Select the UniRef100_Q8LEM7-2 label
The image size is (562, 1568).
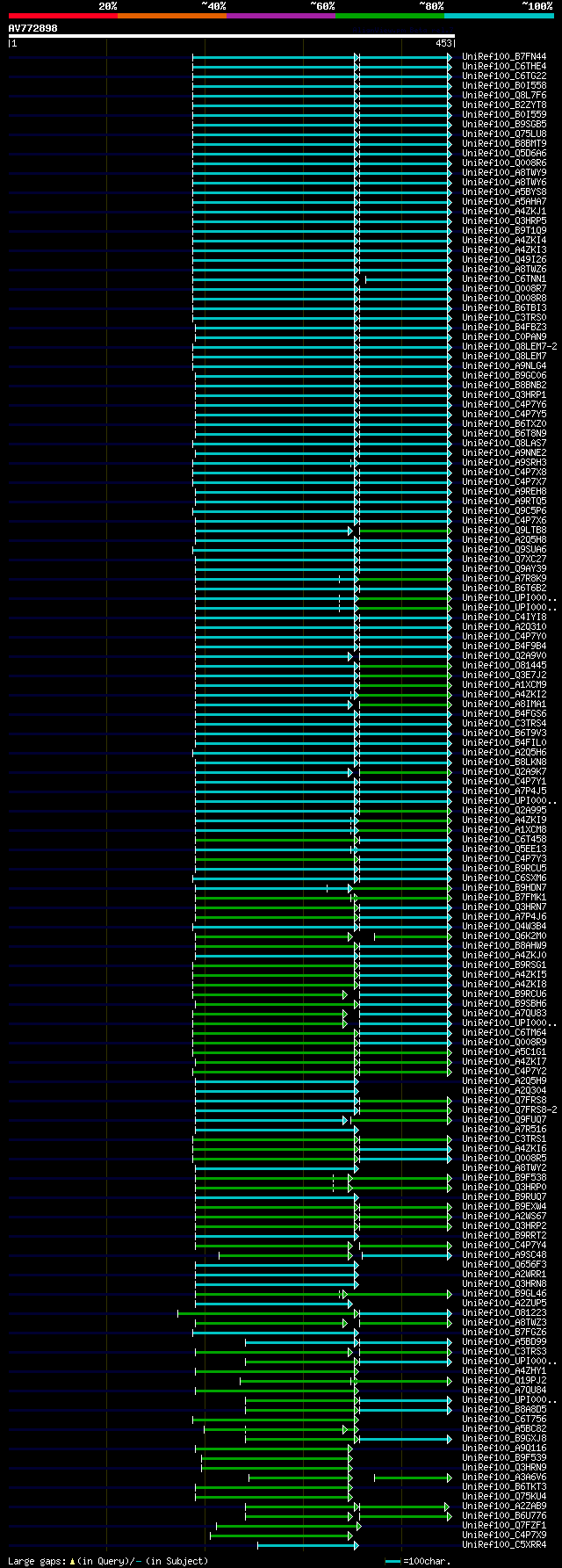click(510, 346)
